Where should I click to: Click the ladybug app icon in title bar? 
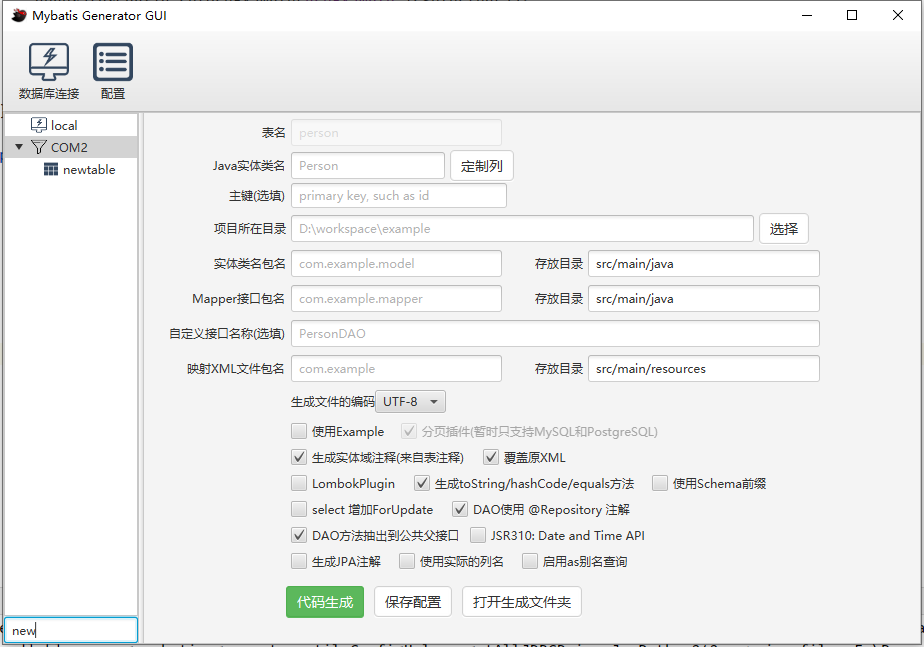[x=18, y=15]
